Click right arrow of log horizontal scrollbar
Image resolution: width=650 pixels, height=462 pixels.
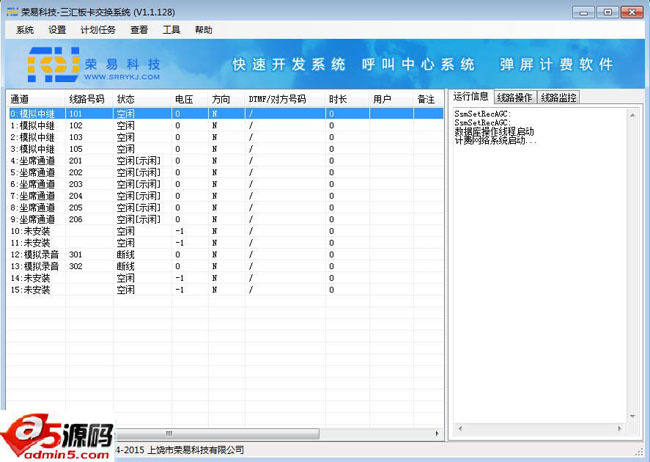[620, 428]
